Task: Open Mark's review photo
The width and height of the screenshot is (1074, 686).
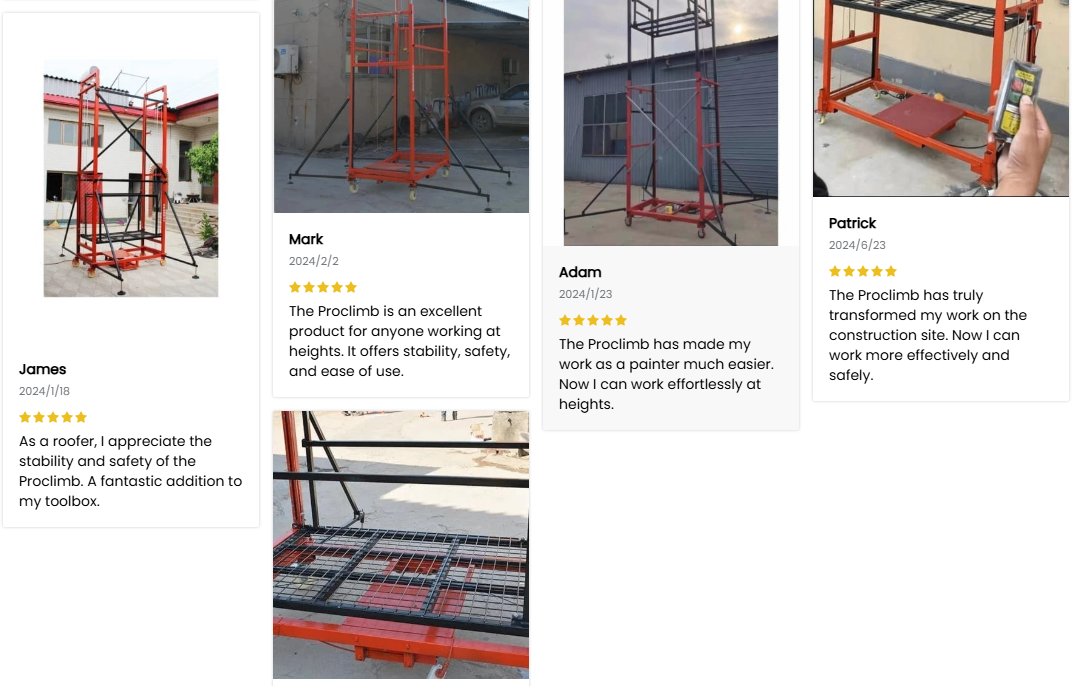Action: 401,105
